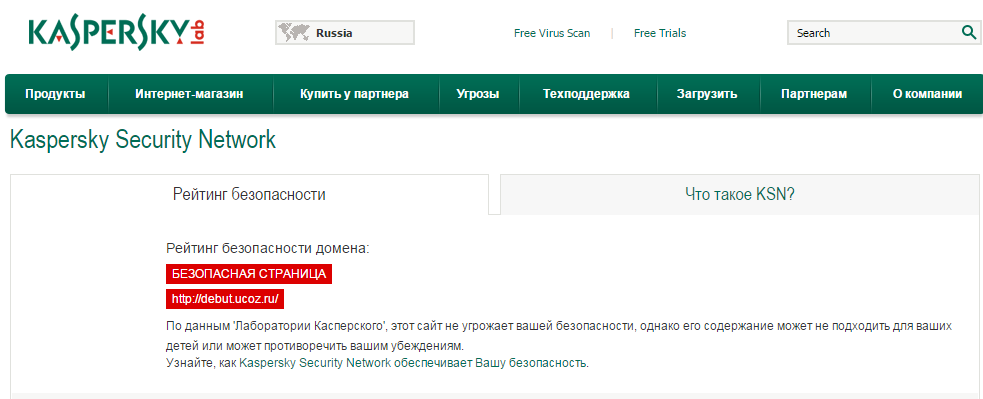Open the Загрузить menu item
Screen dimensions: 983x399
coord(707,94)
